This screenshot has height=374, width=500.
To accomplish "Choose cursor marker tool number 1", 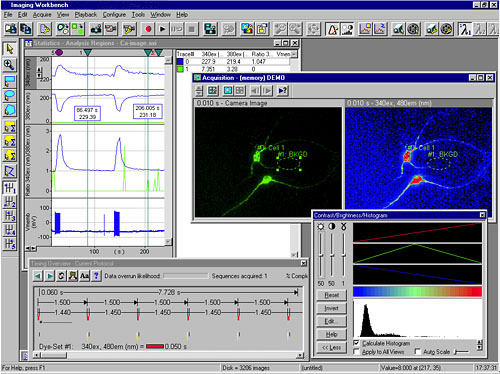I will click(x=10, y=188).
